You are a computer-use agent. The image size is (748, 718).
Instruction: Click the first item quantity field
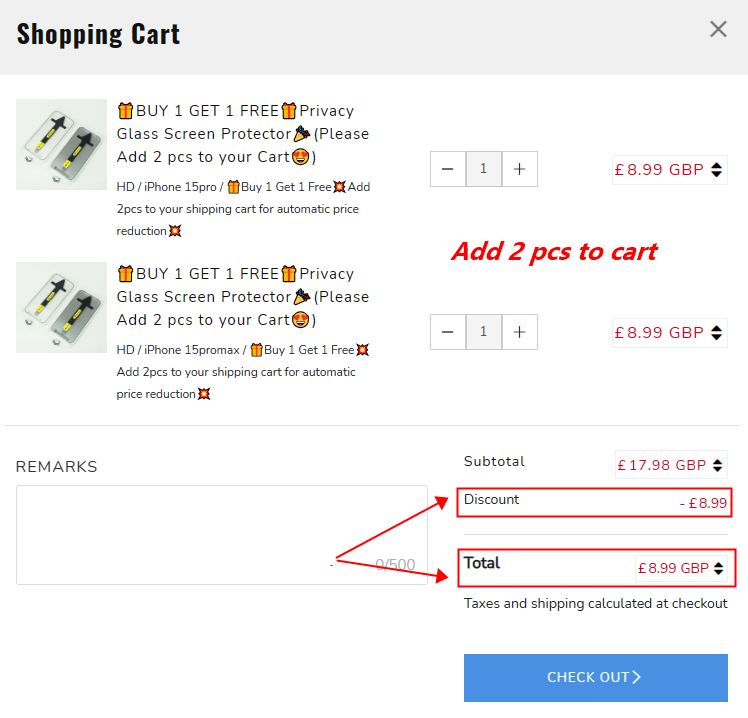483,169
